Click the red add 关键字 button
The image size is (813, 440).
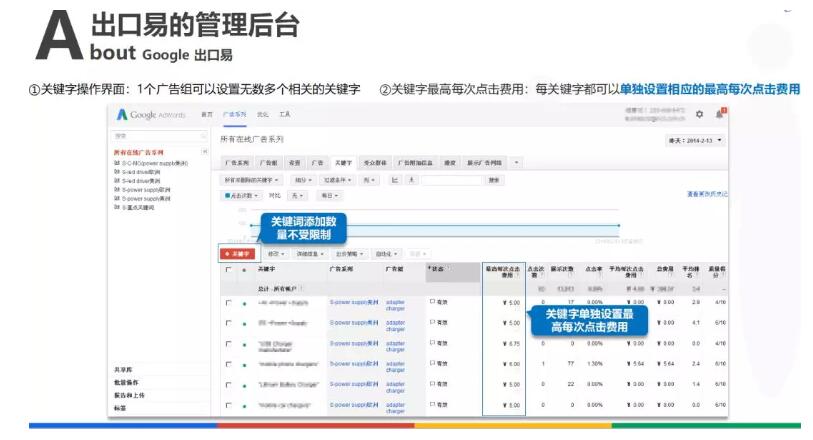(x=238, y=254)
